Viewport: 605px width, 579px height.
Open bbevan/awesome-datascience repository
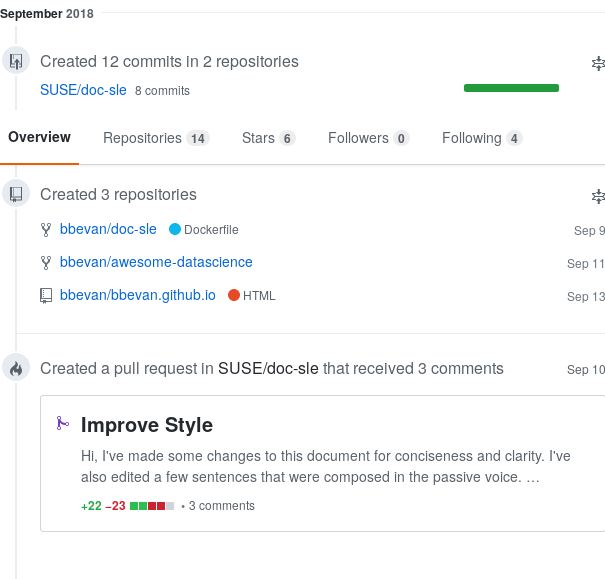(x=156, y=262)
